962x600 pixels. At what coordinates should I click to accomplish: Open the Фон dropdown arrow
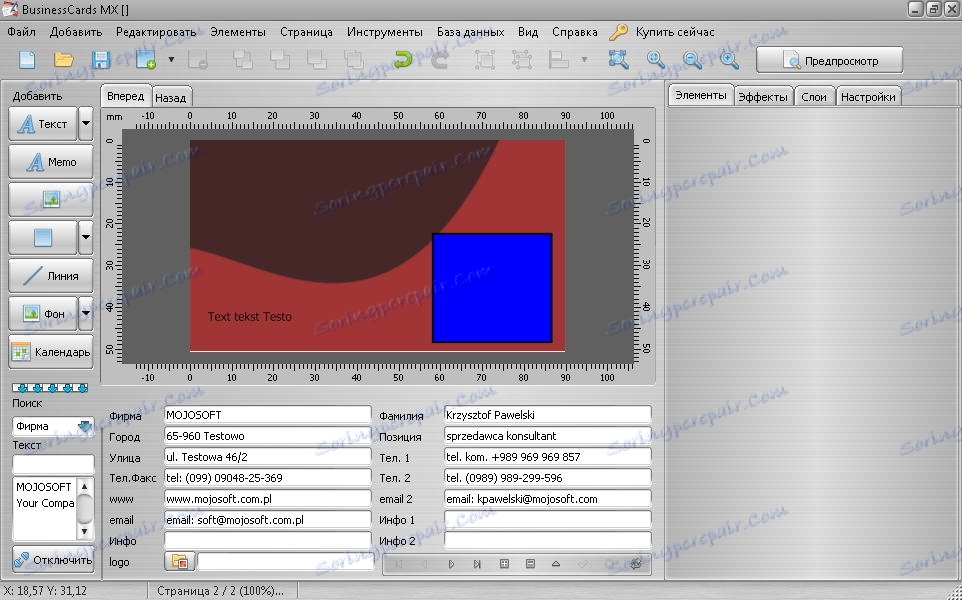(x=85, y=314)
